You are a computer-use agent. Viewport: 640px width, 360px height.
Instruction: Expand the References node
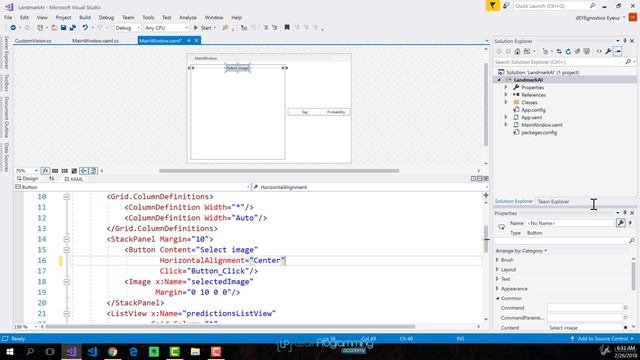coord(506,95)
